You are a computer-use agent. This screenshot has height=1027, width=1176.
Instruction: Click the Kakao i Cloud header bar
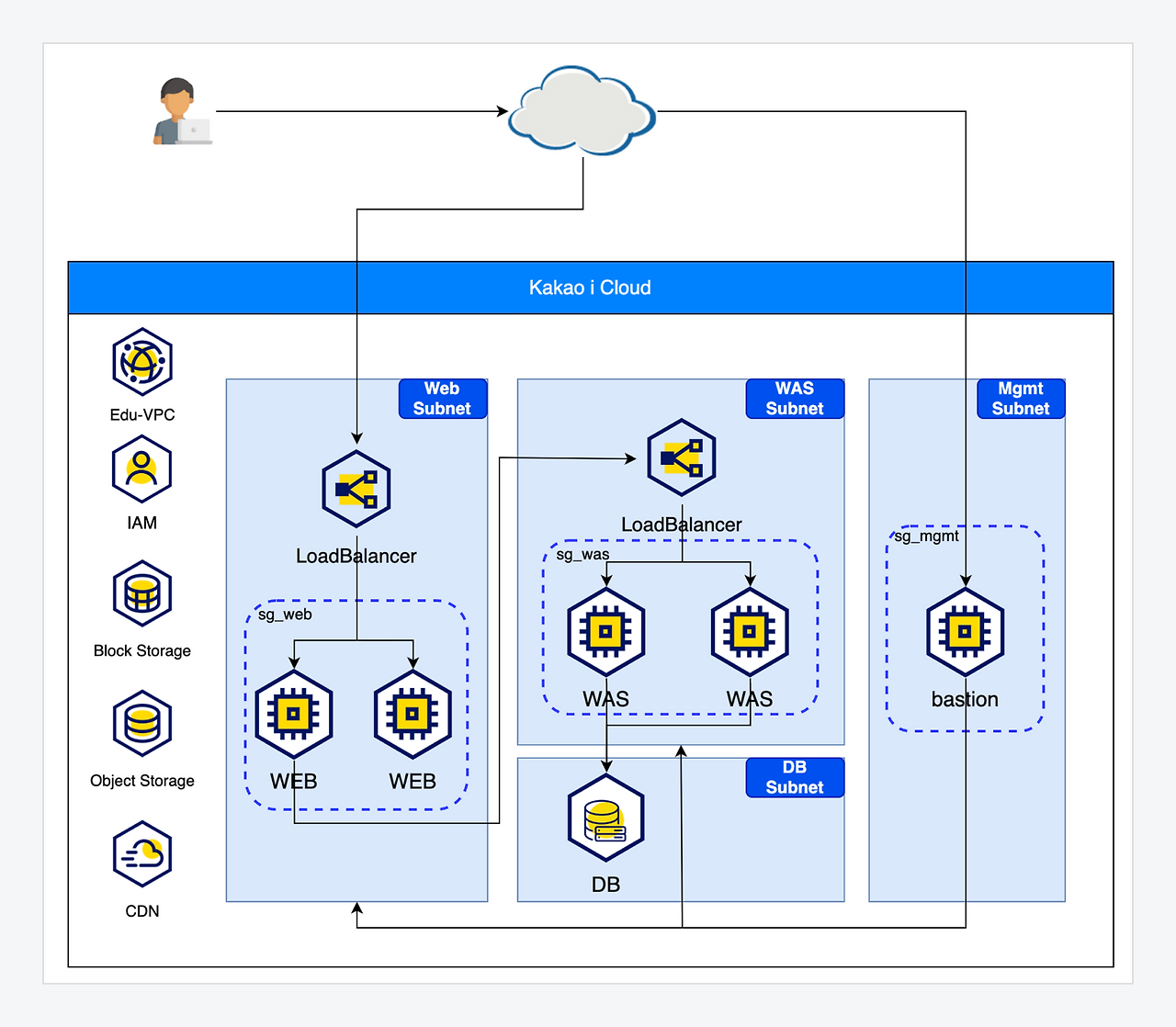pyautogui.click(x=591, y=288)
